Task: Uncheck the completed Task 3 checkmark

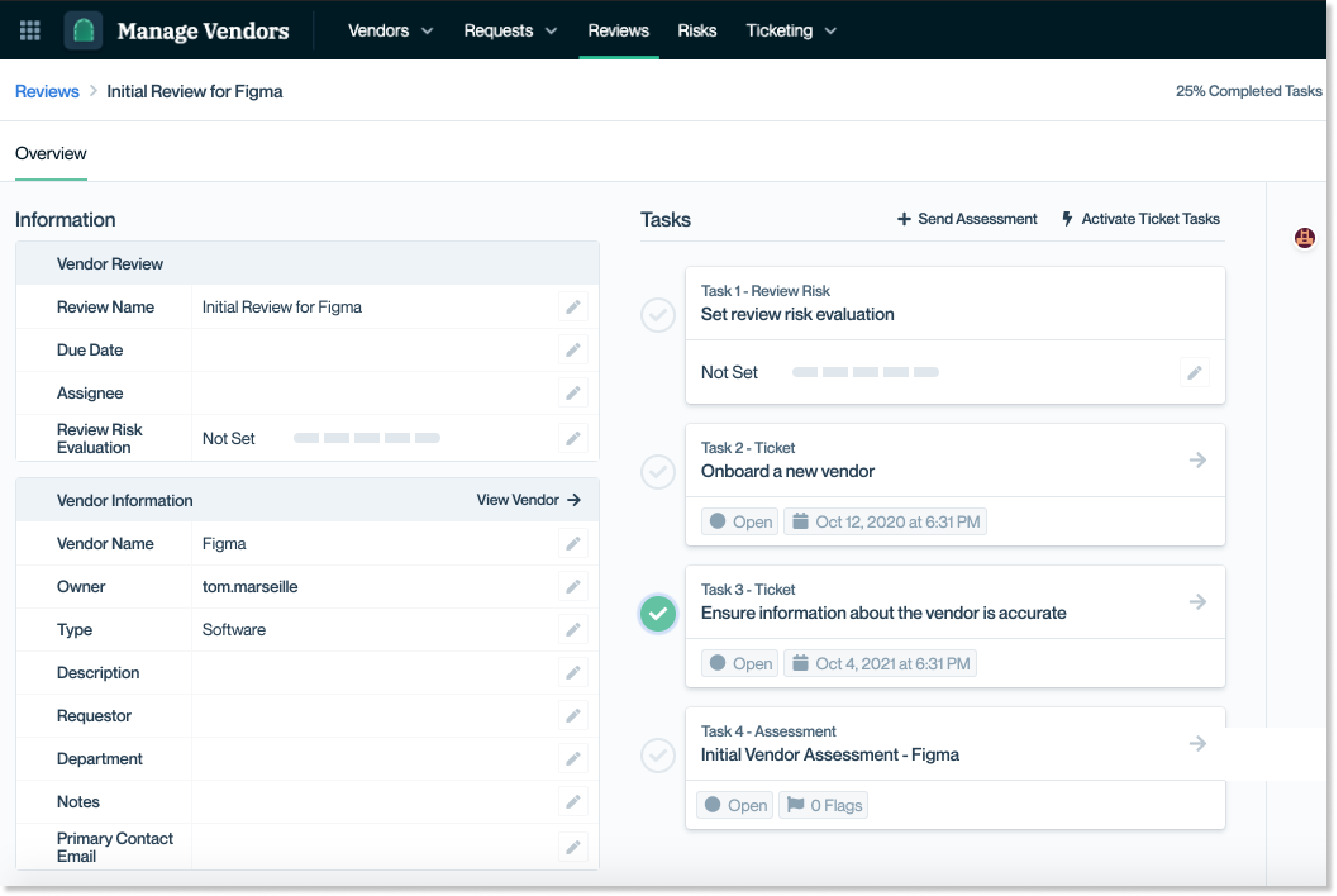Action: (658, 614)
